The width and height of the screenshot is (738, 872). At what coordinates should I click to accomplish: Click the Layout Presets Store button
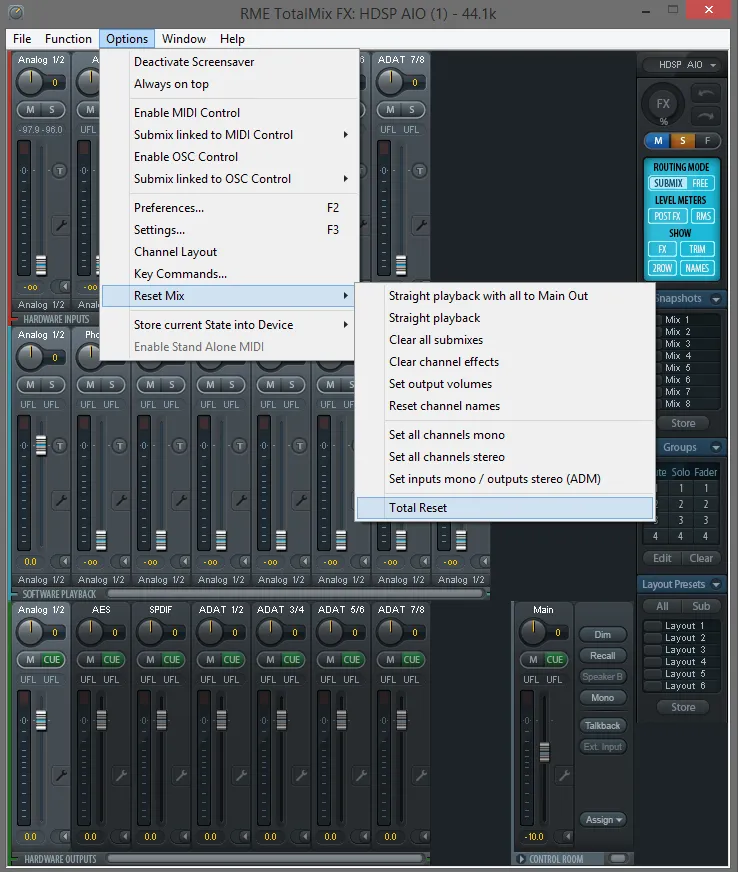pos(683,707)
